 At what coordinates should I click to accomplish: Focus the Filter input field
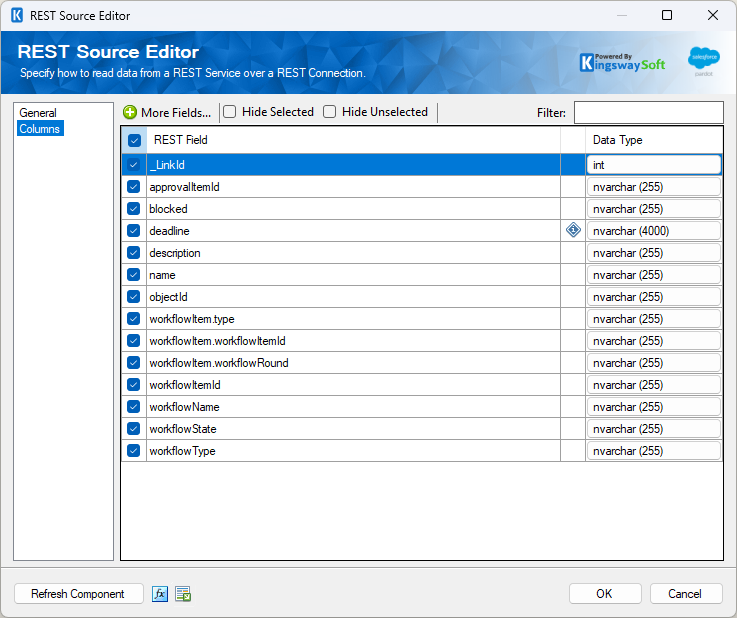point(649,113)
